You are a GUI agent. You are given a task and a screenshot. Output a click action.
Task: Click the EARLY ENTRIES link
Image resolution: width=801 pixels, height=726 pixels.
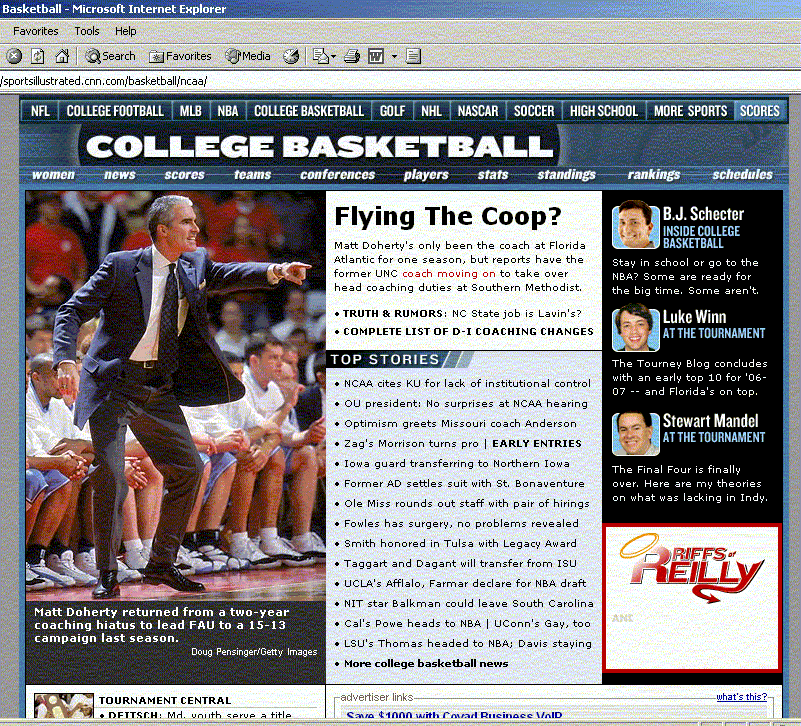point(536,443)
